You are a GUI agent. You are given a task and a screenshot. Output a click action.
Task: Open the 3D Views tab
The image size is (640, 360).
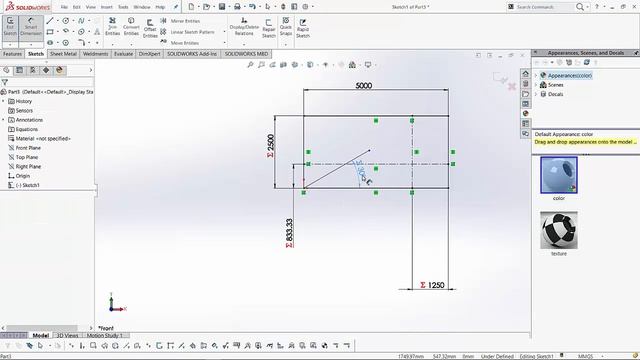pyautogui.click(x=67, y=336)
